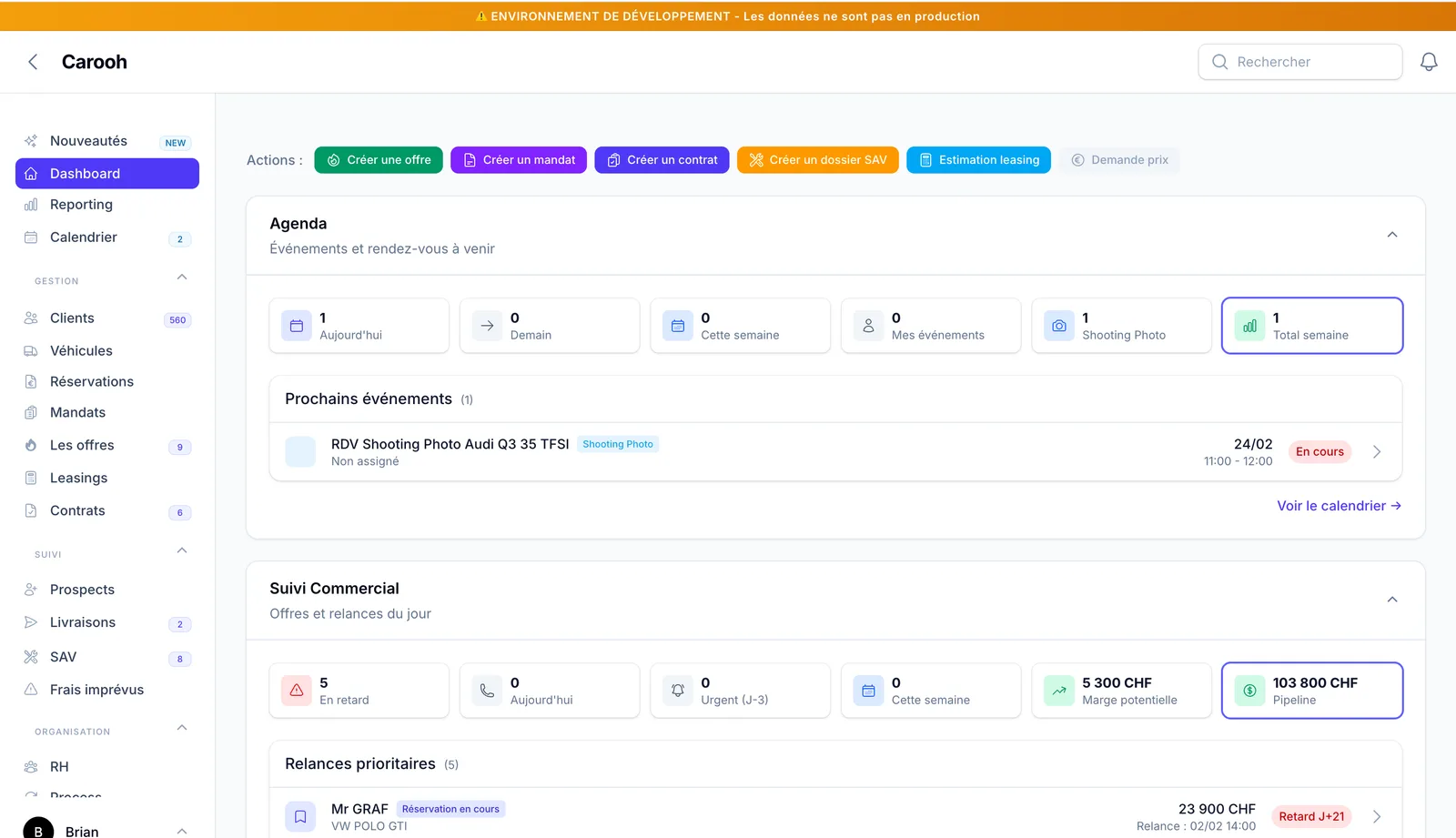
Task: Click the En cours status badge
Action: point(1319,452)
